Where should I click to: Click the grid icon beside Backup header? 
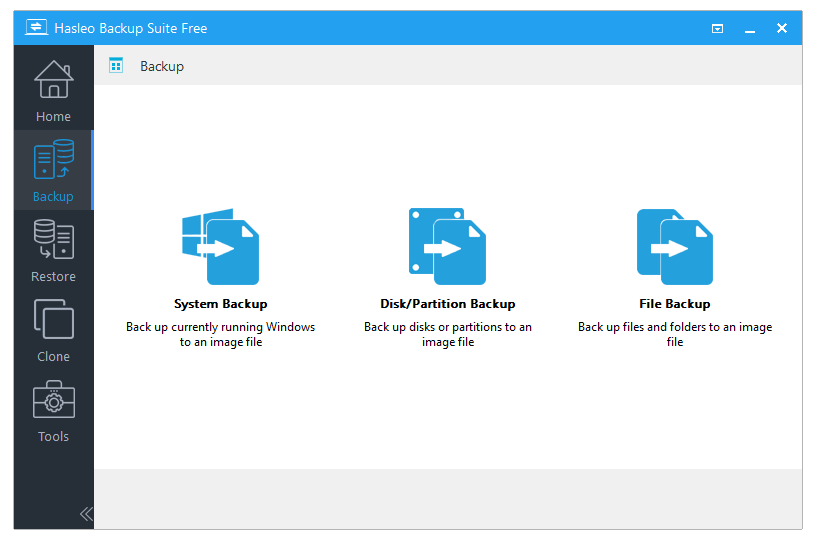pos(116,66)
